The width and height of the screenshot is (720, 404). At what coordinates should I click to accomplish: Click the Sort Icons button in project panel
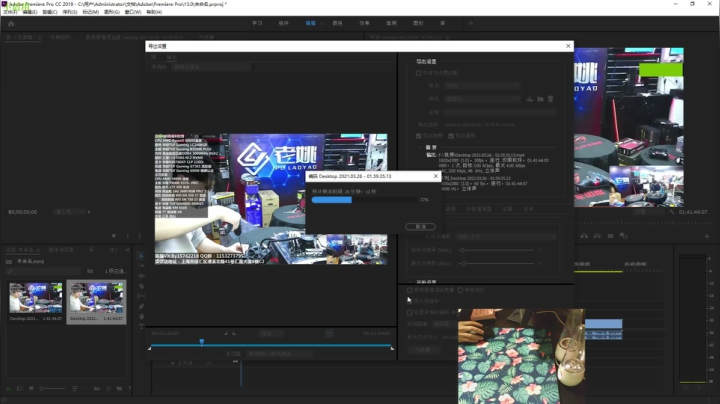pos(75,388)
